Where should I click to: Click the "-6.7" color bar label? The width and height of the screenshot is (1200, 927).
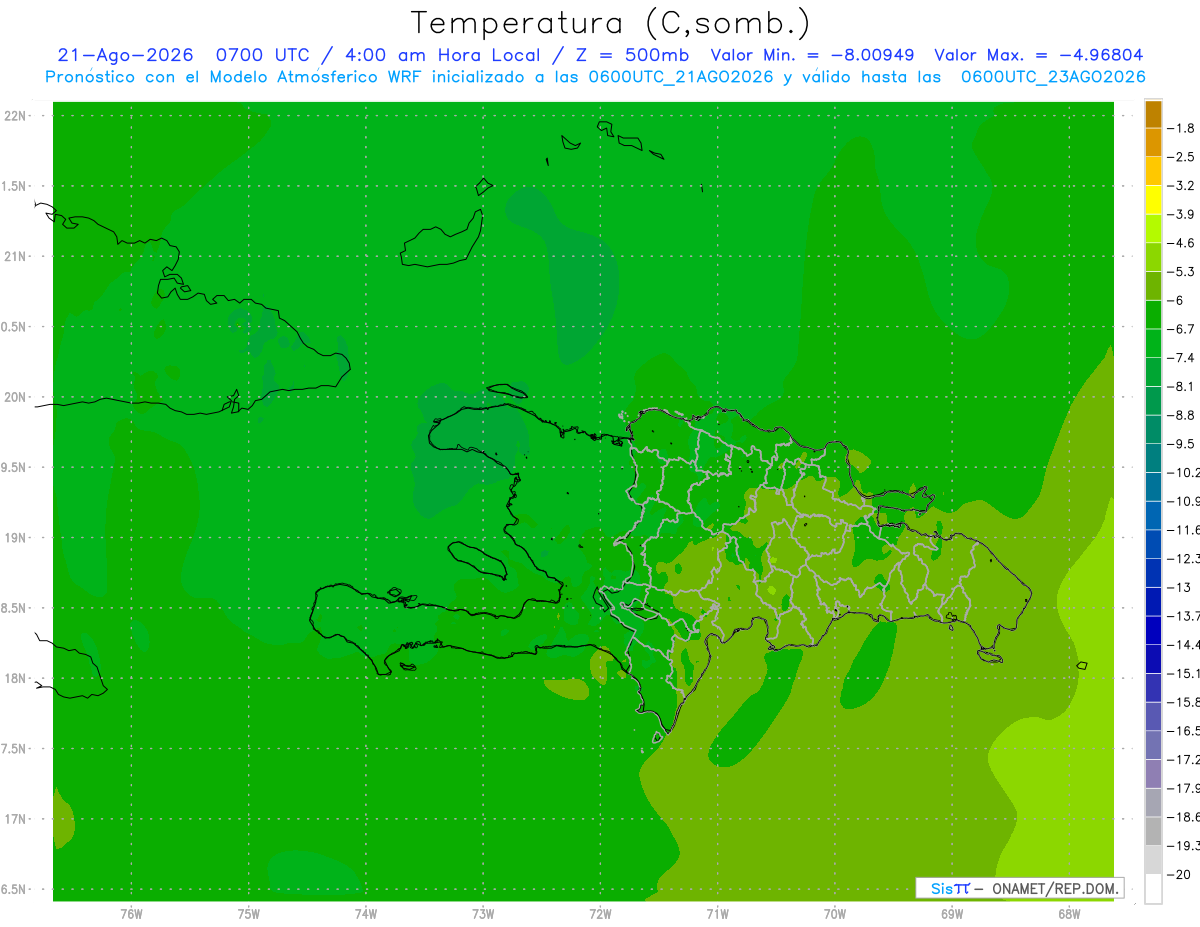tap(1181, 329)
